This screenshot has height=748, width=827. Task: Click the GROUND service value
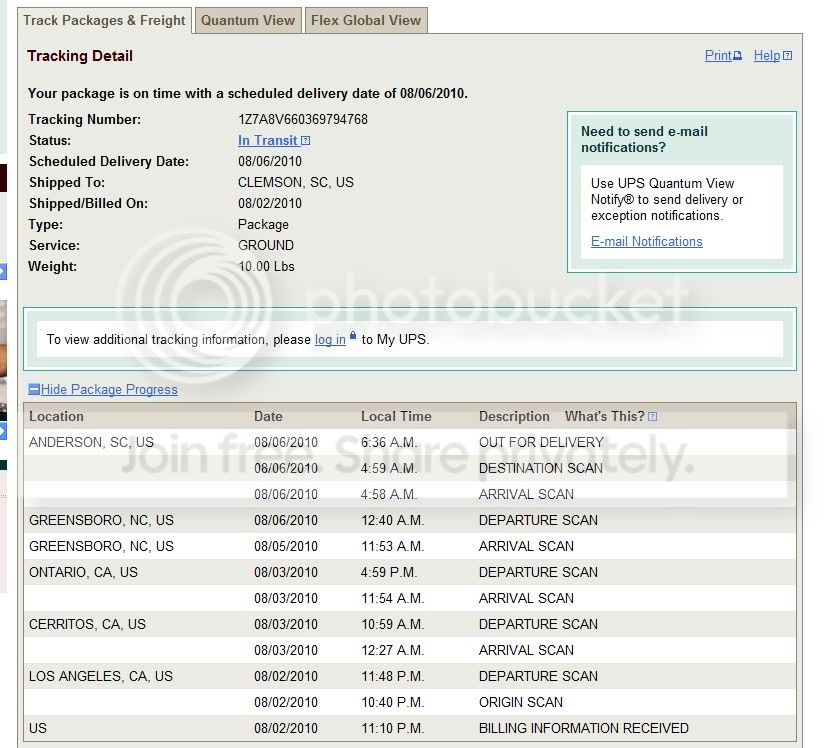[x=266, y=245]
